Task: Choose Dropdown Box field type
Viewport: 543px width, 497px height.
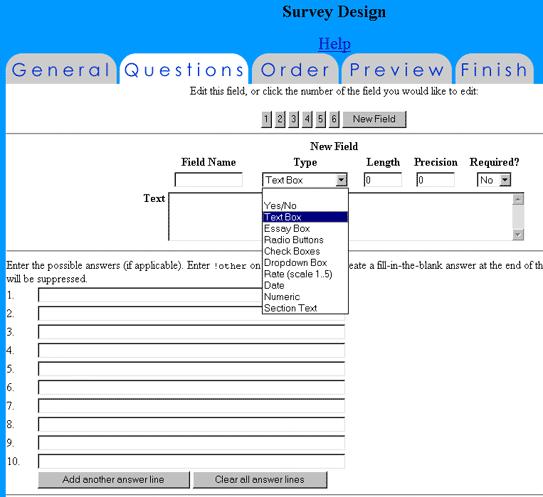Action: click(305, 263)
